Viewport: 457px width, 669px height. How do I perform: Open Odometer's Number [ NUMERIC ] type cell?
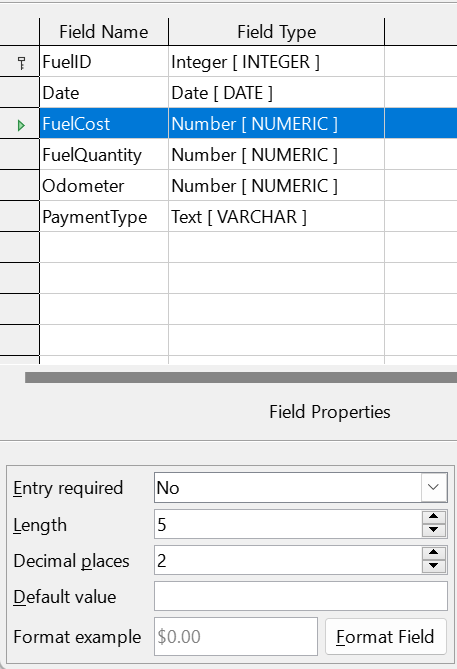click(x=277, y=186)
